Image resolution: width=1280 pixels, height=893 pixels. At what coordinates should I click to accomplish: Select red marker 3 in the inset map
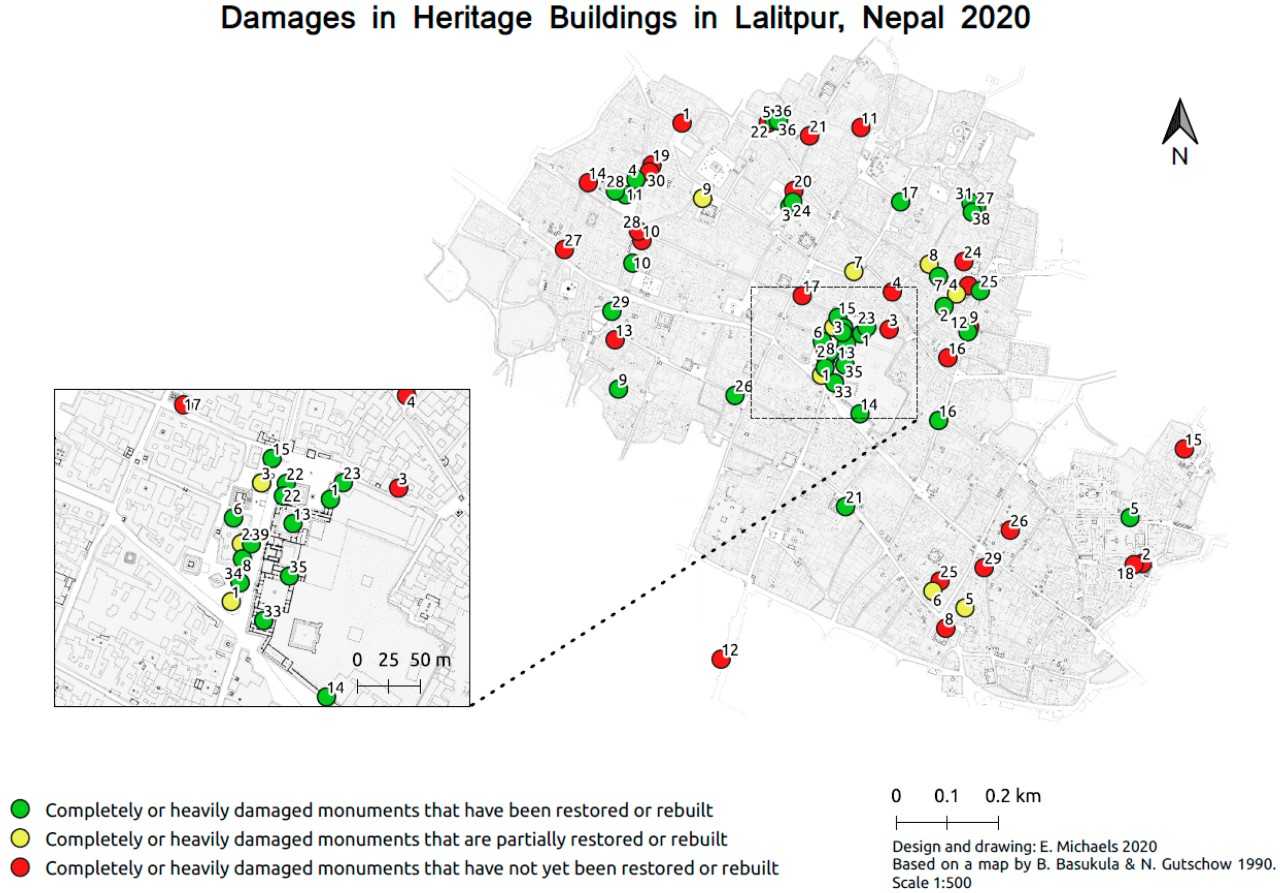[398, 488]
